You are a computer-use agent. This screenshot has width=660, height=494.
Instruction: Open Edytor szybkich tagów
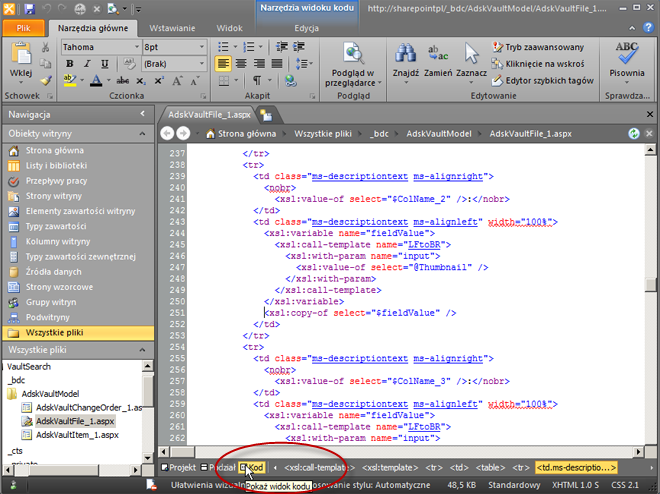coord(543,80)
